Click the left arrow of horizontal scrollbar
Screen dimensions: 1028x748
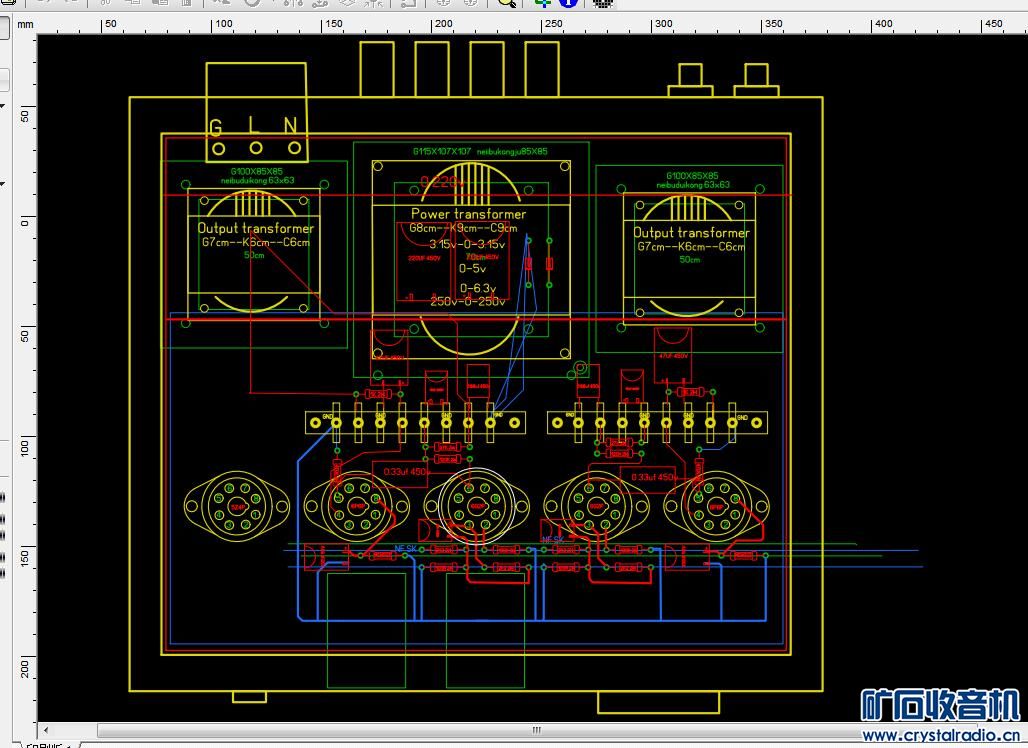click(44, 729)
